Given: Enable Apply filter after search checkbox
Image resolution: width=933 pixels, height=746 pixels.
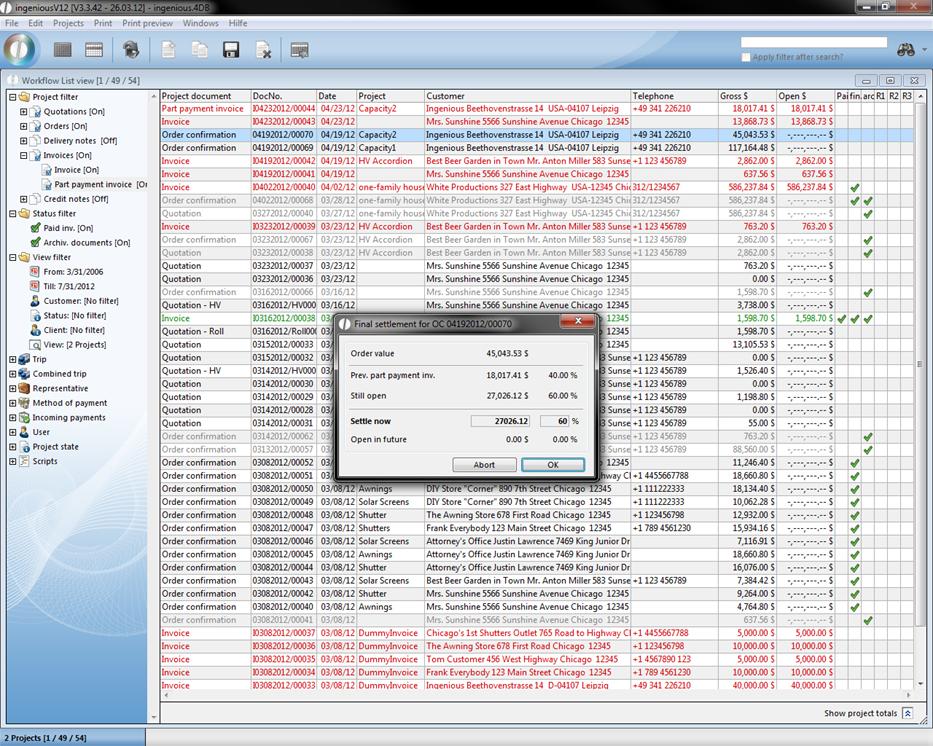Looking at the screenshot, I should click(746, 57).
